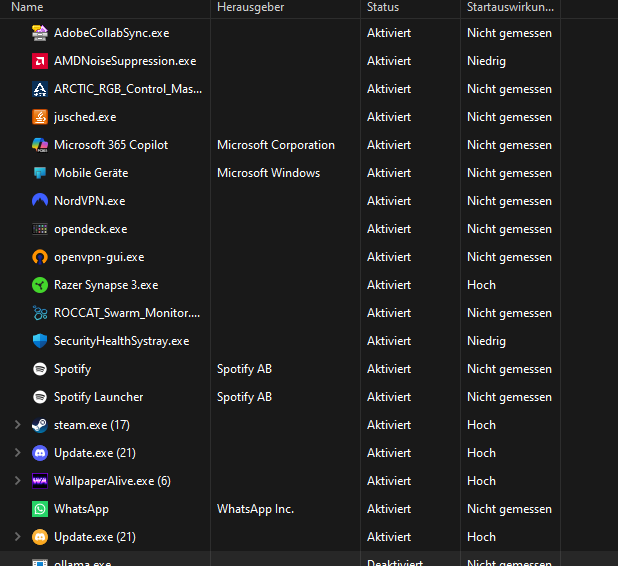The image size is (618, 566).
Task: Select the Mobile Geräte entry name
Action: pyautogui.click(x=91, y=173)
